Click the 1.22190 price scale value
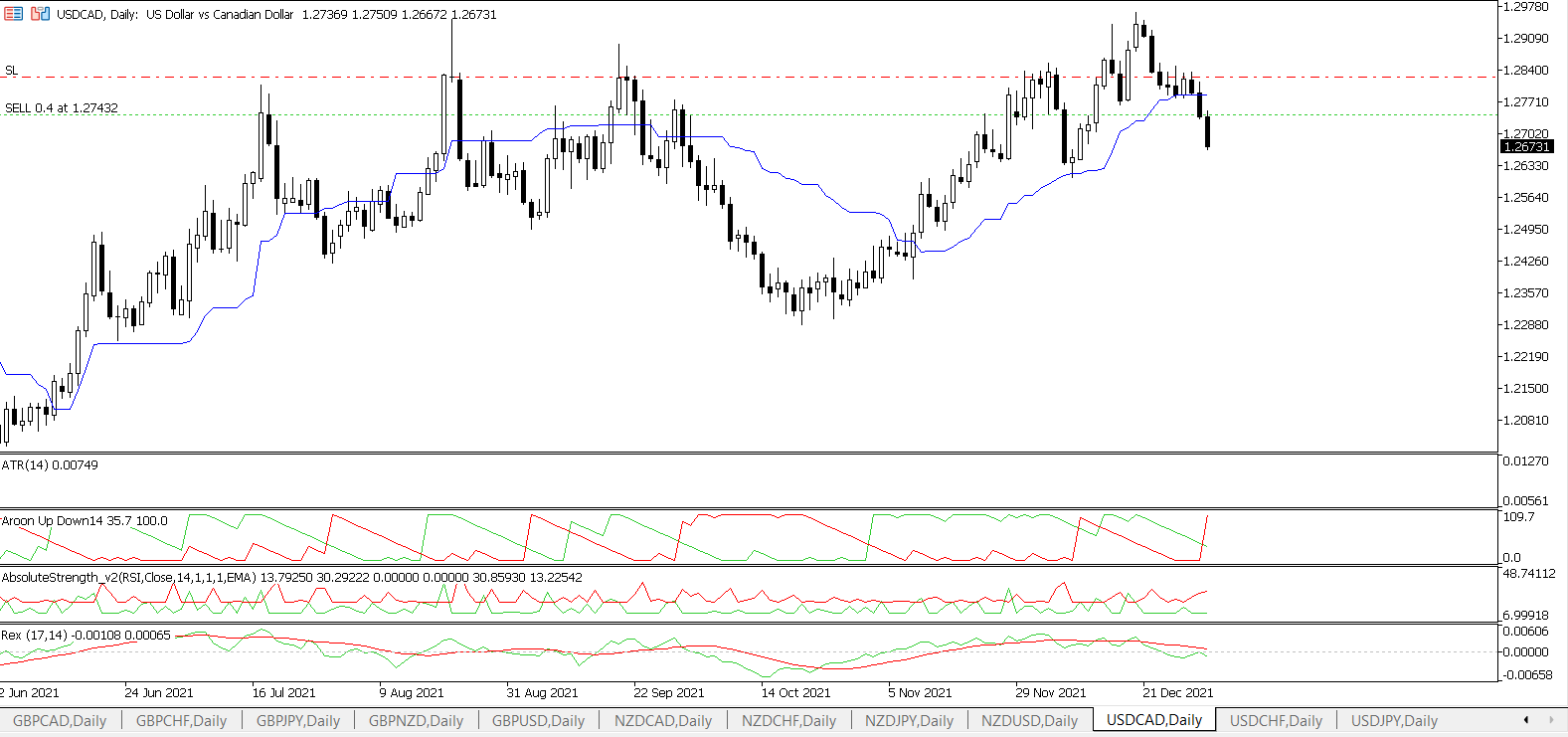This screenshot has height=737, width=1568. (1525, 357)
